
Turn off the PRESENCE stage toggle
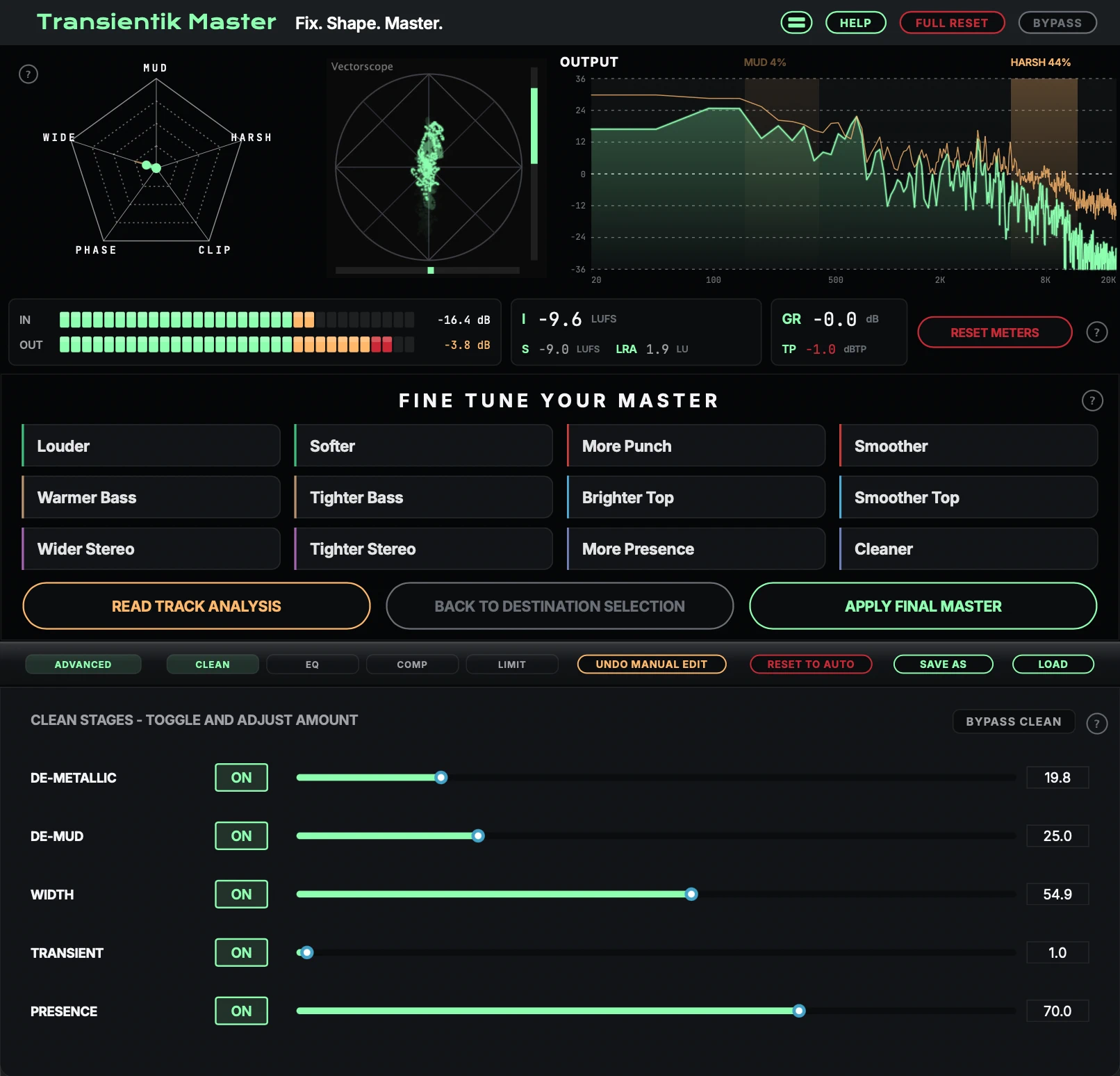pos(241,1011)
